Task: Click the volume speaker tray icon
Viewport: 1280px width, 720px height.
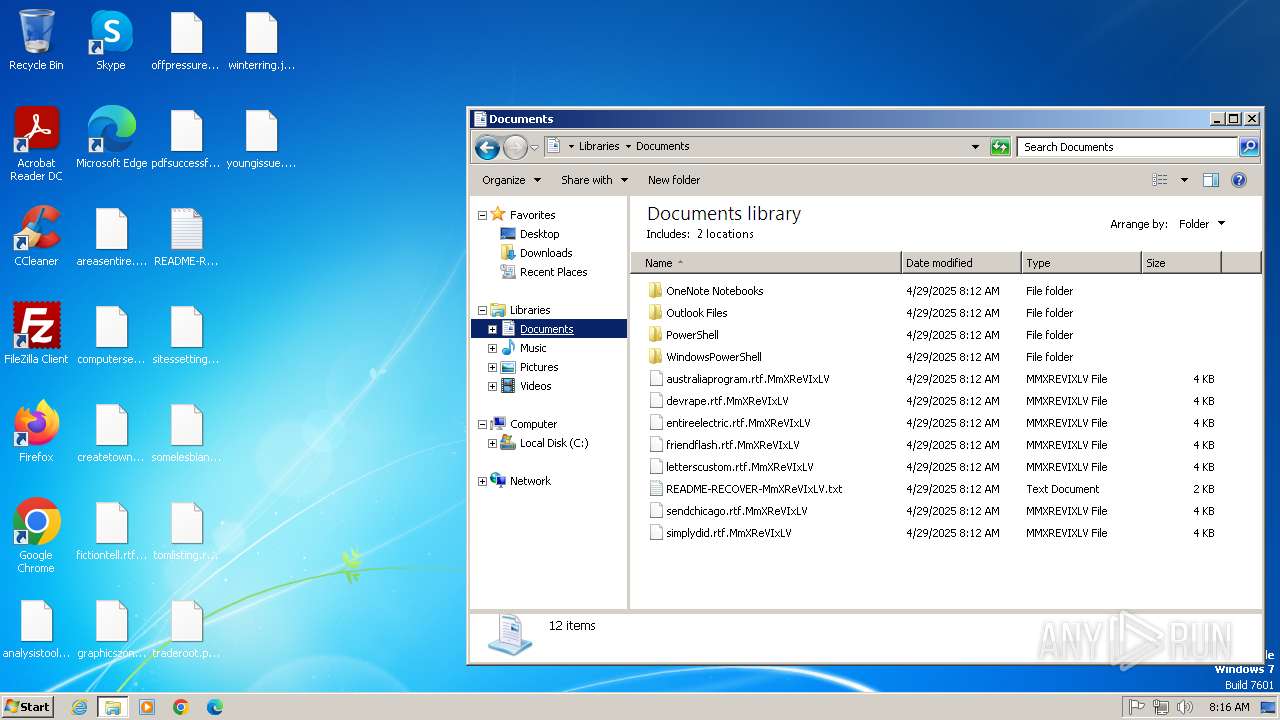Action: [x=1185, y=707]
